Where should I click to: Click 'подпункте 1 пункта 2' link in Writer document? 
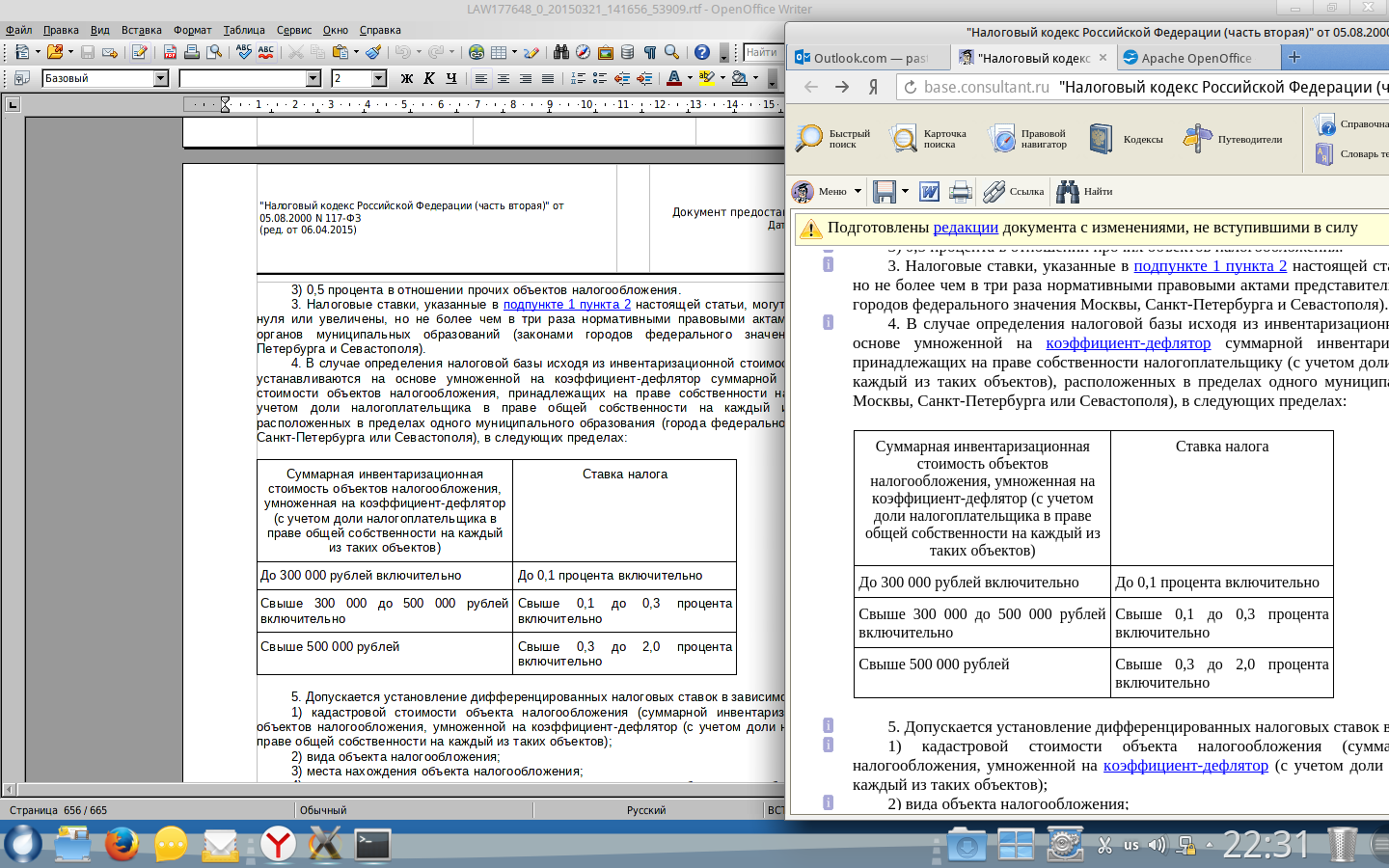(x=567, y=305)
